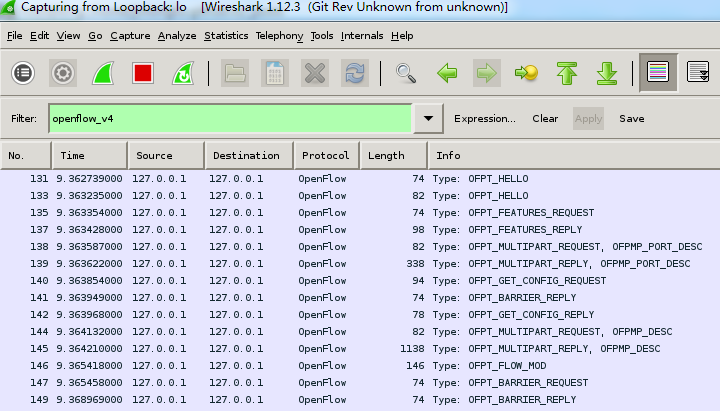
Task: Select packet 144 OFPT_MULTIPART_REQUEST, OFPMP_DESC row
Action: (360, 332)
